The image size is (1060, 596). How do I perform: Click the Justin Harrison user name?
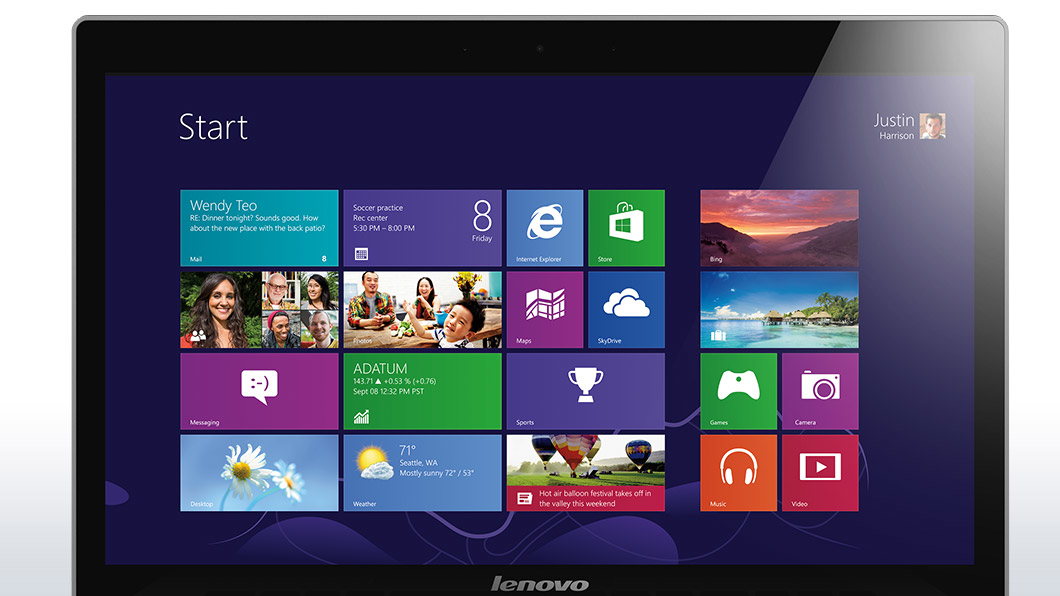894,126
